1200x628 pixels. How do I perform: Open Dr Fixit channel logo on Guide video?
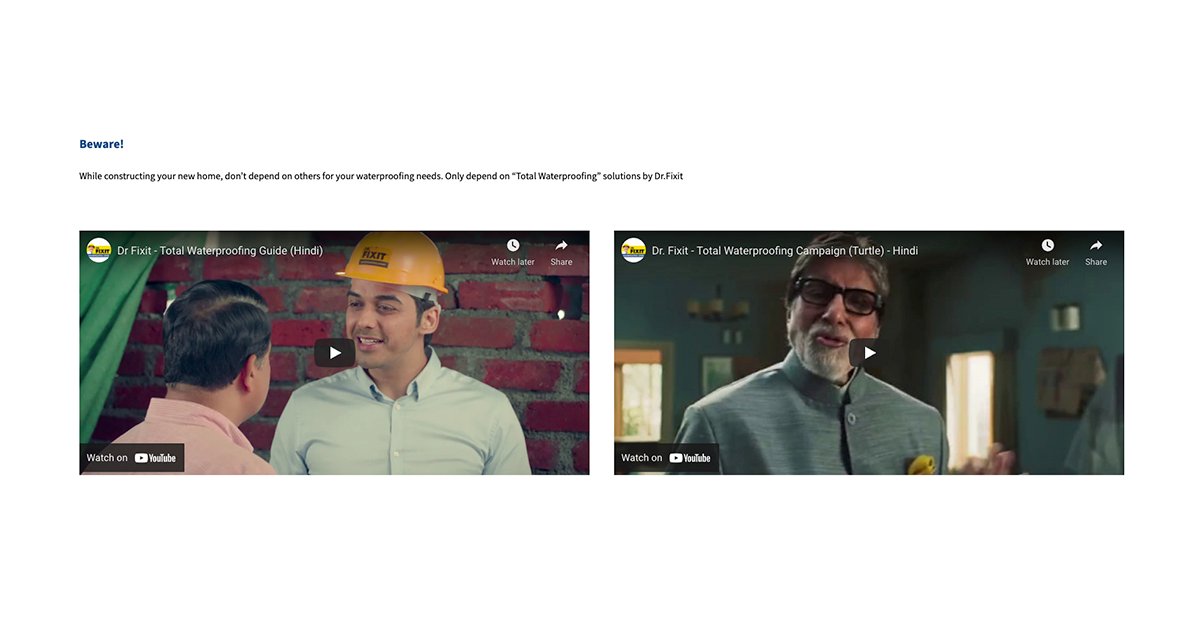(x=99, y=250)
